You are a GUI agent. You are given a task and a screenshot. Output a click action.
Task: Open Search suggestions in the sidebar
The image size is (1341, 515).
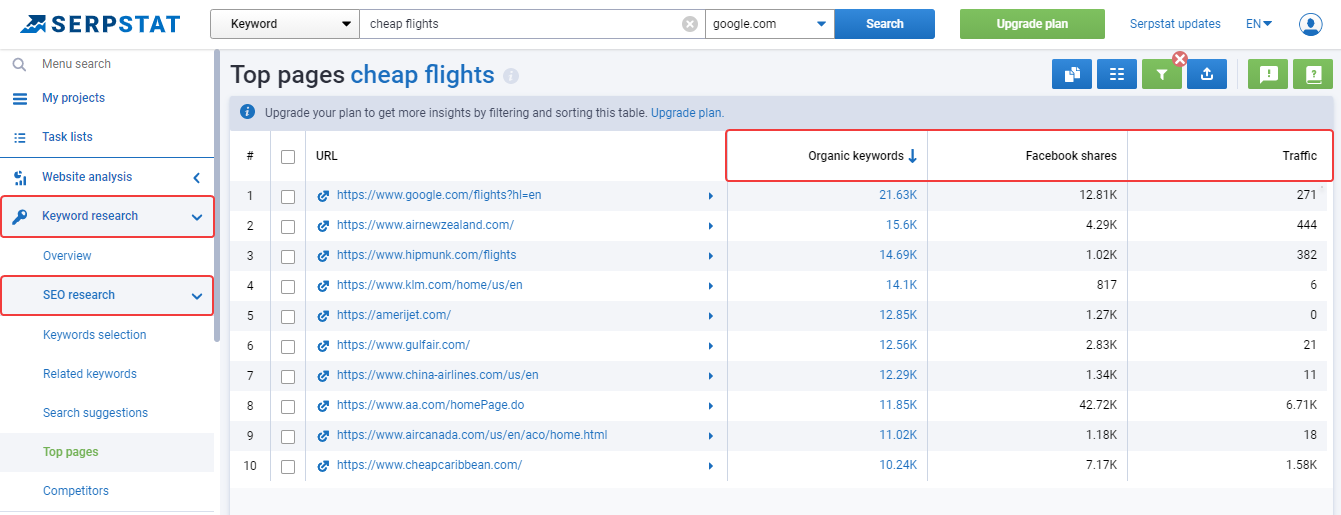pyautogui.click(x=95, y=413)
